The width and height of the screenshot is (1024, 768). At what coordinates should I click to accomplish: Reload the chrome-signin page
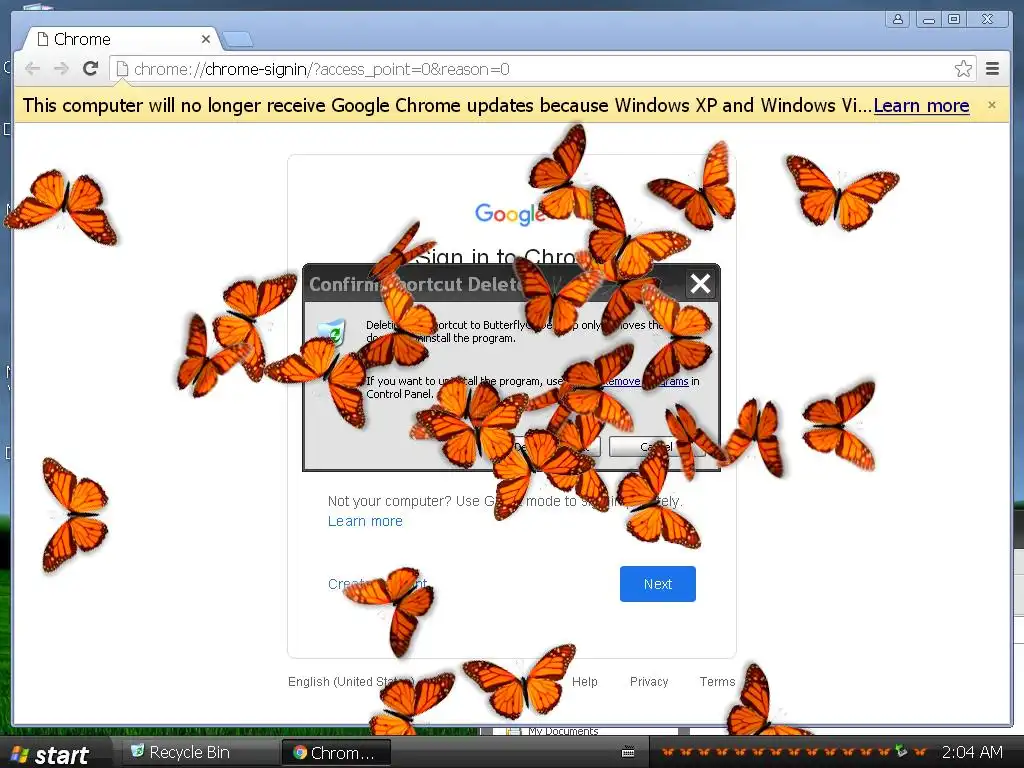pos(90,68)
